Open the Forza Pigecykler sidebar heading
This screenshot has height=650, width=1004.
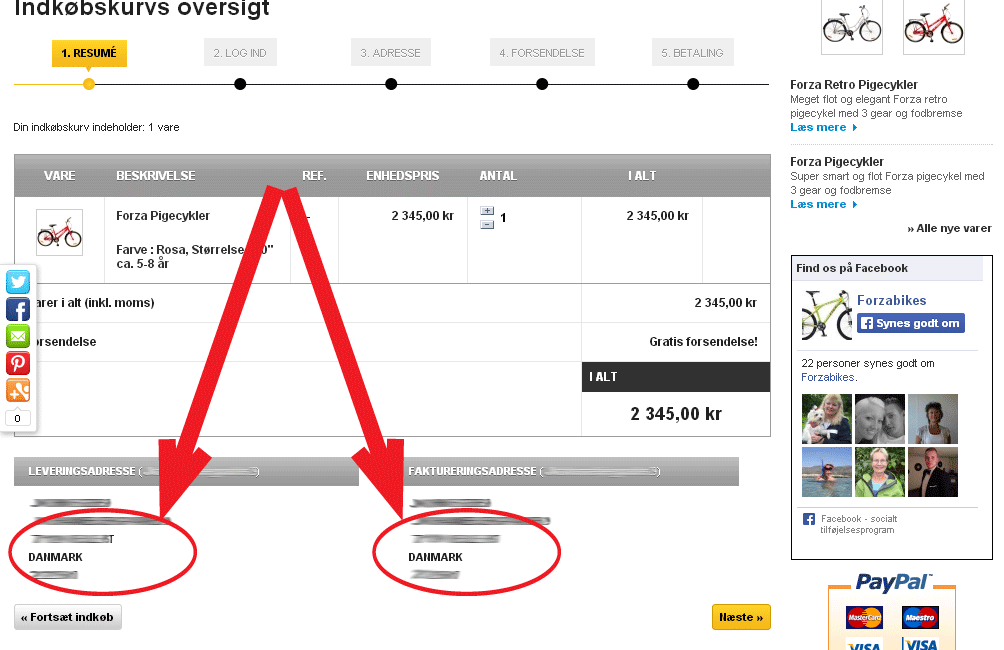click(x=837, y=161)
